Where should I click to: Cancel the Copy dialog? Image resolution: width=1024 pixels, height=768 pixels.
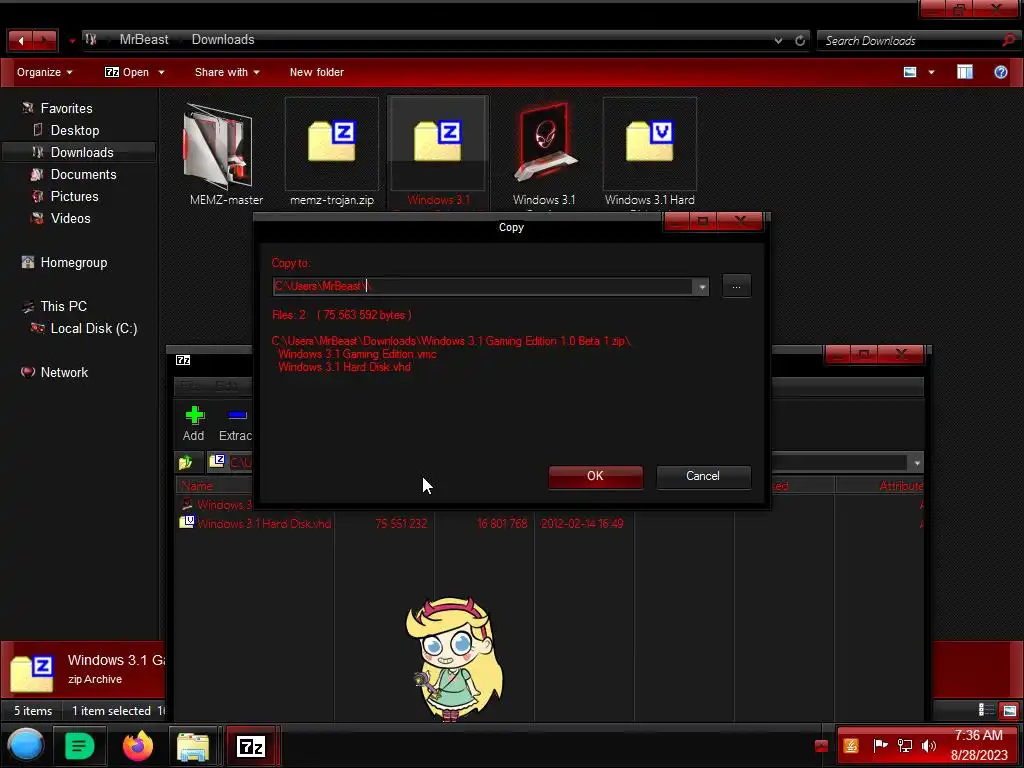(x=703, y=476)
